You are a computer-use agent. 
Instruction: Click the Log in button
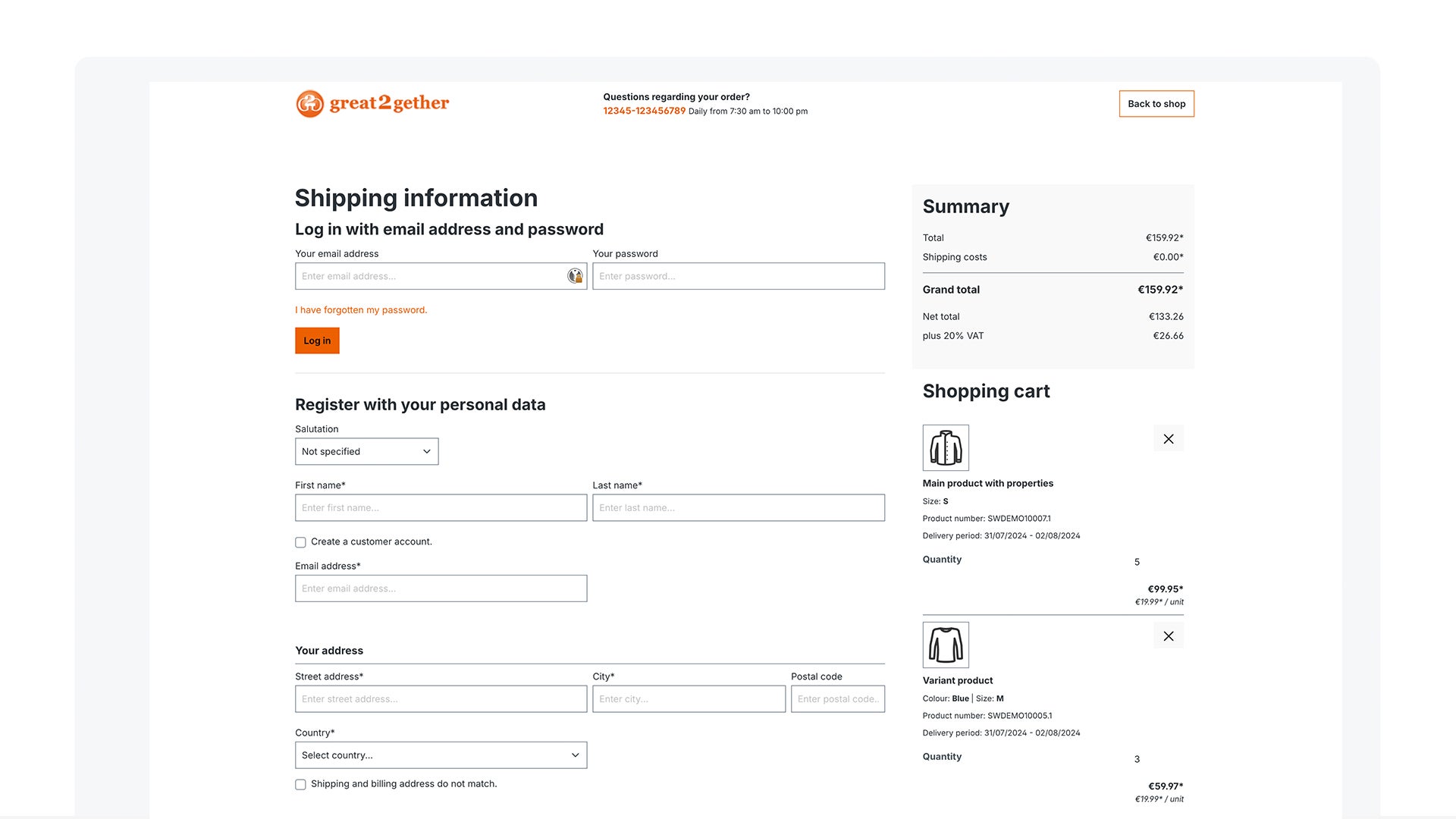317,340
